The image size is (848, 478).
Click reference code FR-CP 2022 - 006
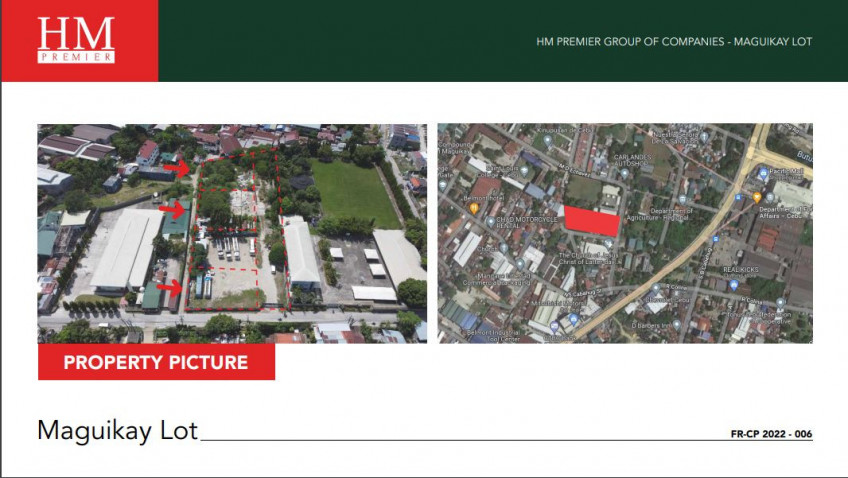pyautogui.click(x=772, y=434)
